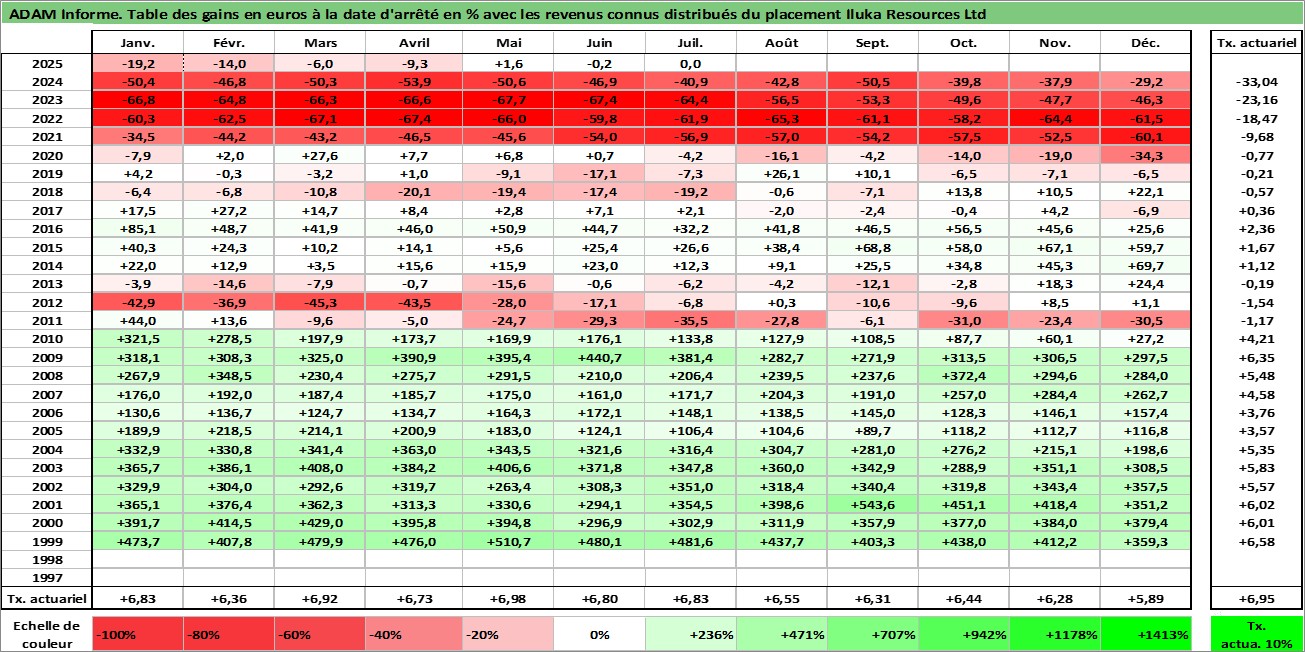Select cell -45,3 for March 2012
Screen dimensions: 1305x652
(x=320, y=302)
